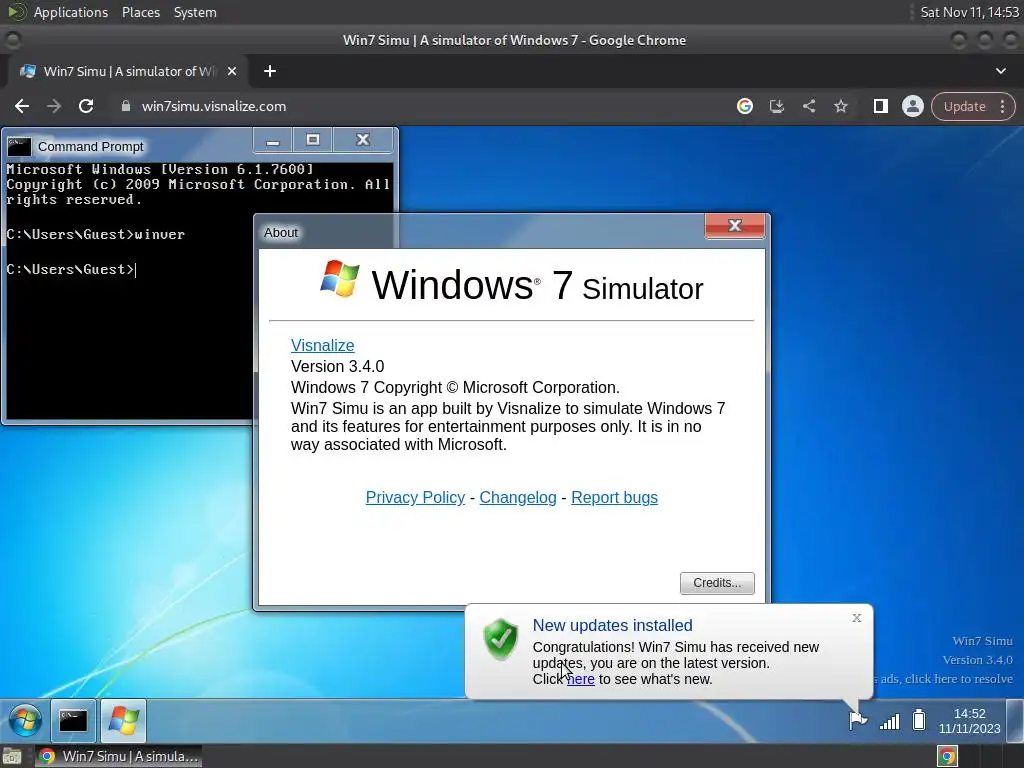
Task: Minimize the Command Prompt window
Action: coord(273,140)
